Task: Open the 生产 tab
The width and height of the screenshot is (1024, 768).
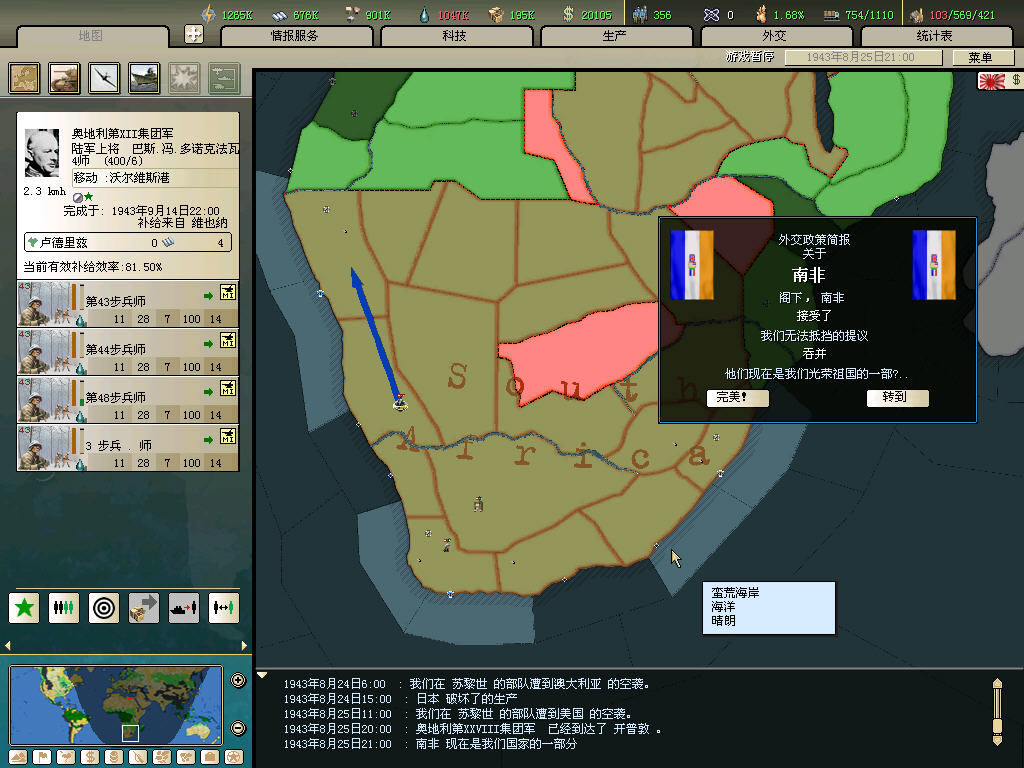Action: (616, 36)
